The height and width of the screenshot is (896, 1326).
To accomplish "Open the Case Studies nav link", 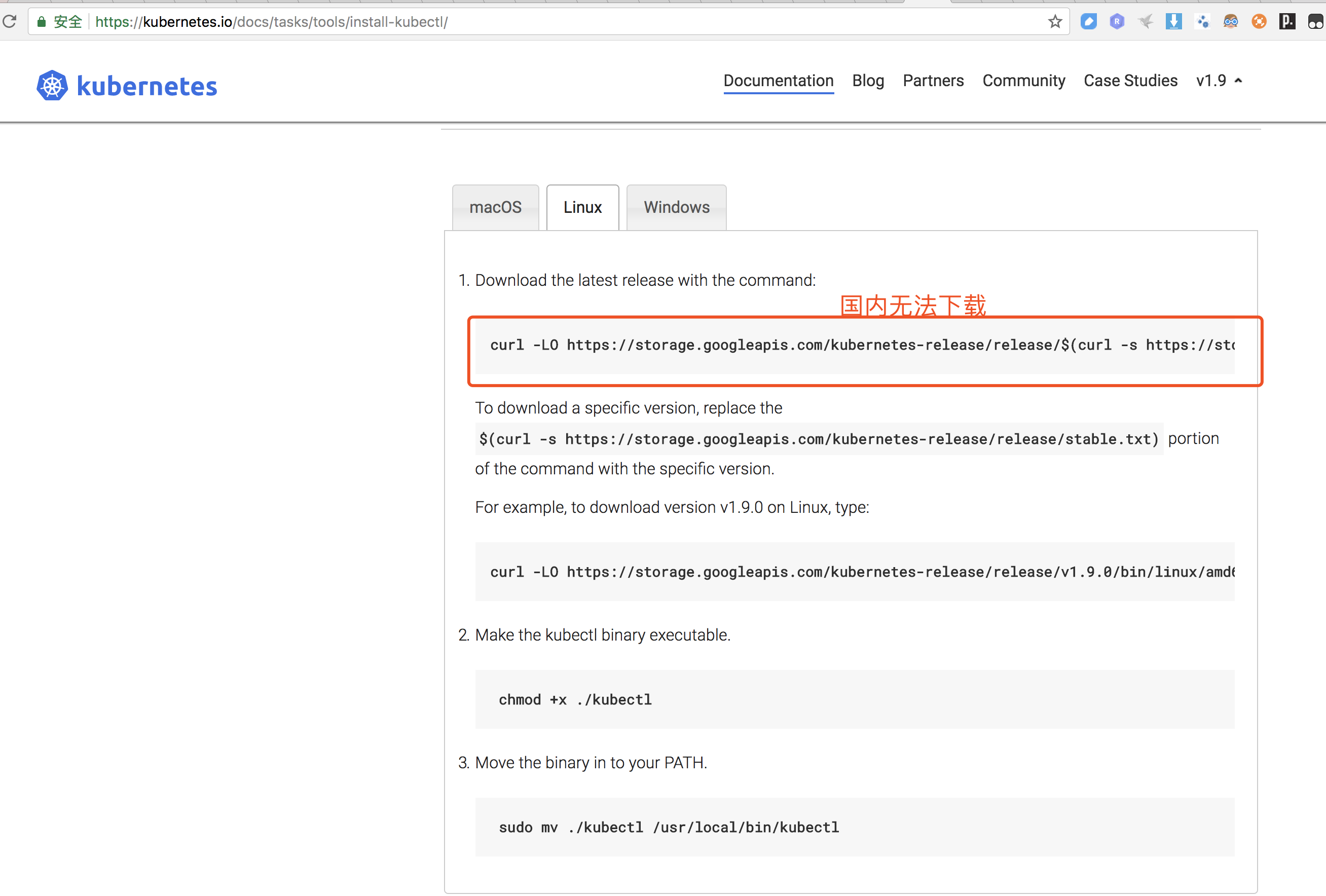I will click(1130, 81).
